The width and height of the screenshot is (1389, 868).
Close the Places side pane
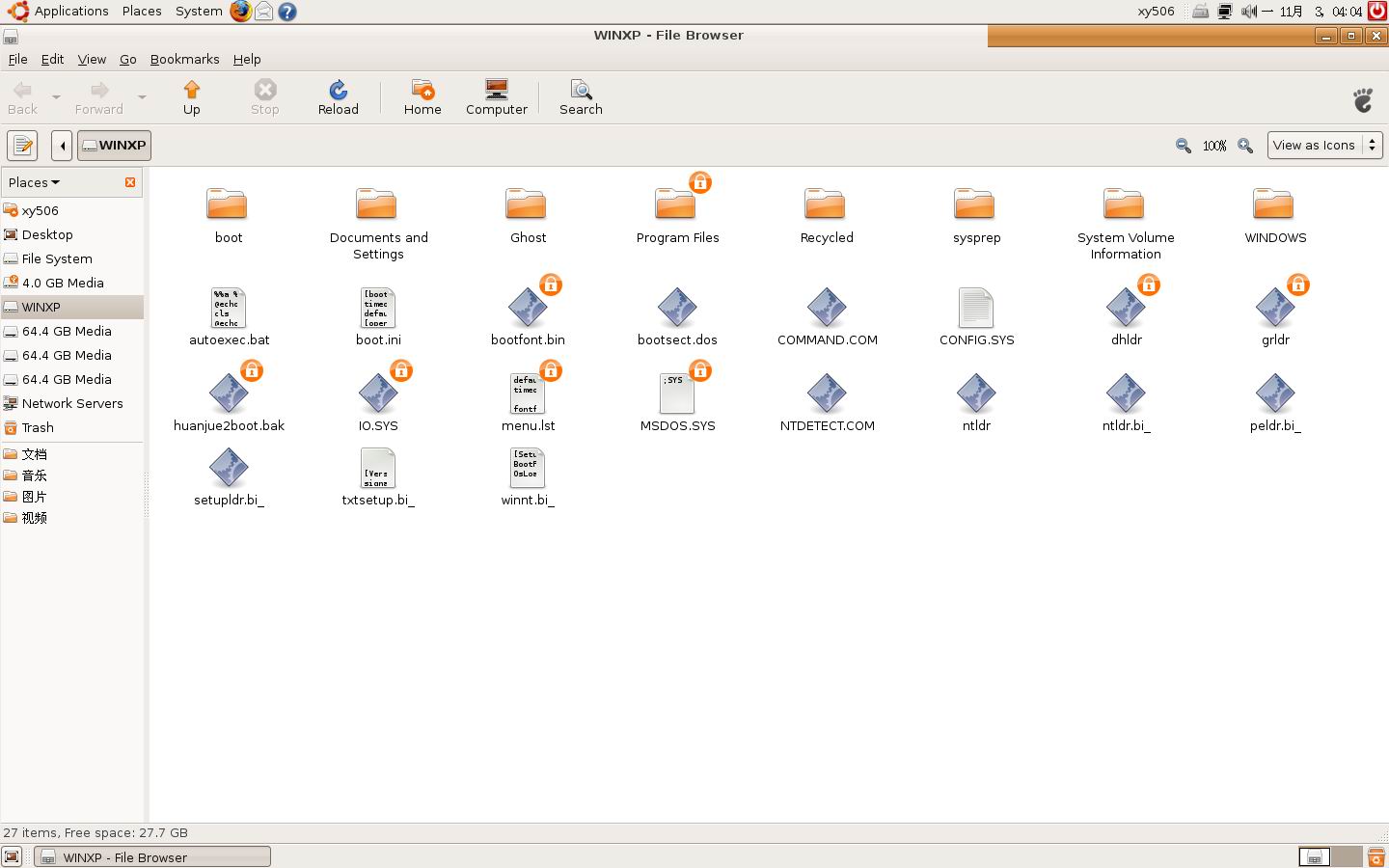coord(130,182)
